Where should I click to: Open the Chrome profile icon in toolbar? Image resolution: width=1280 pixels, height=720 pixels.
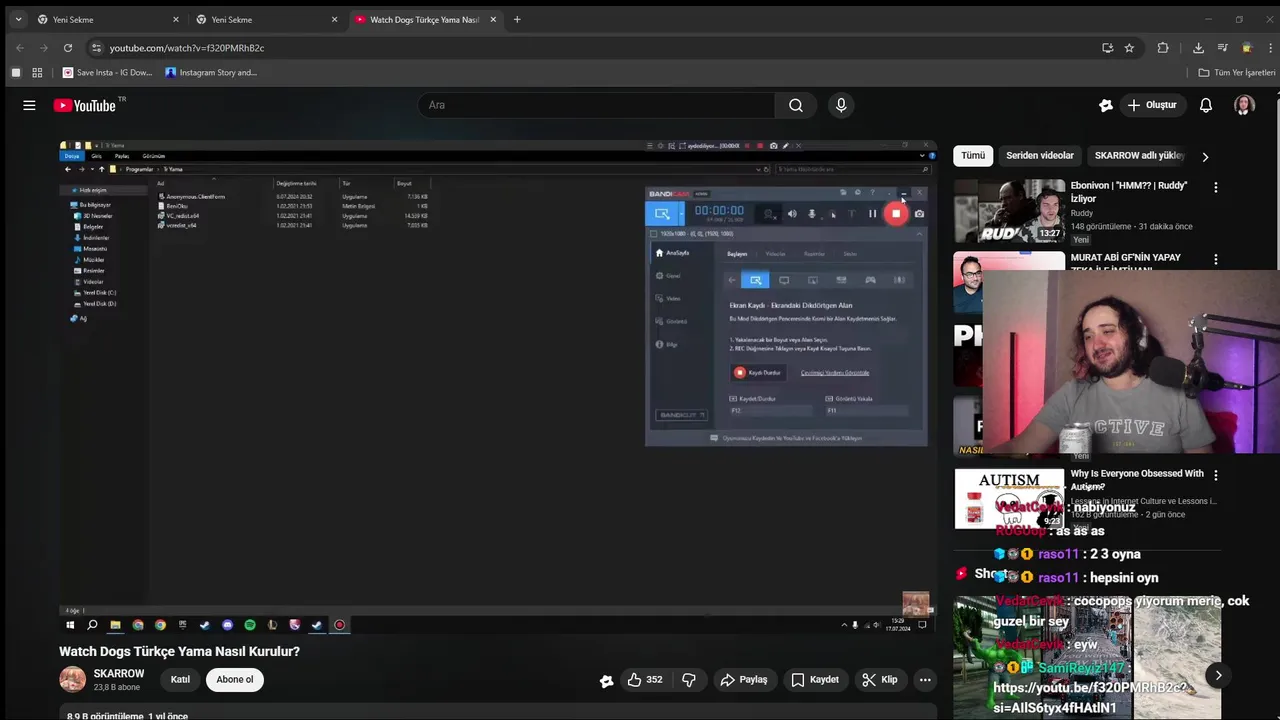pyautogui.click(x=1247, y=48)
